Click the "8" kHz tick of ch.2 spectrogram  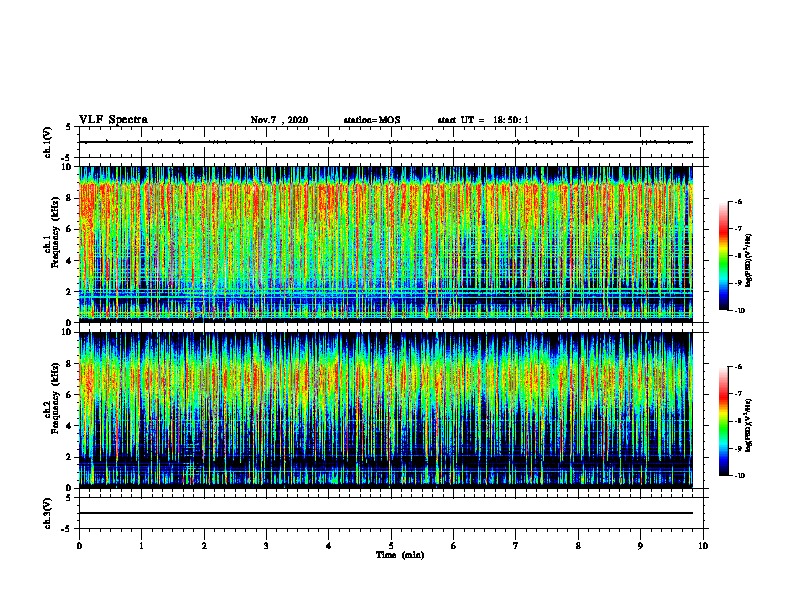pyautogui.click(x=69, y=364)
